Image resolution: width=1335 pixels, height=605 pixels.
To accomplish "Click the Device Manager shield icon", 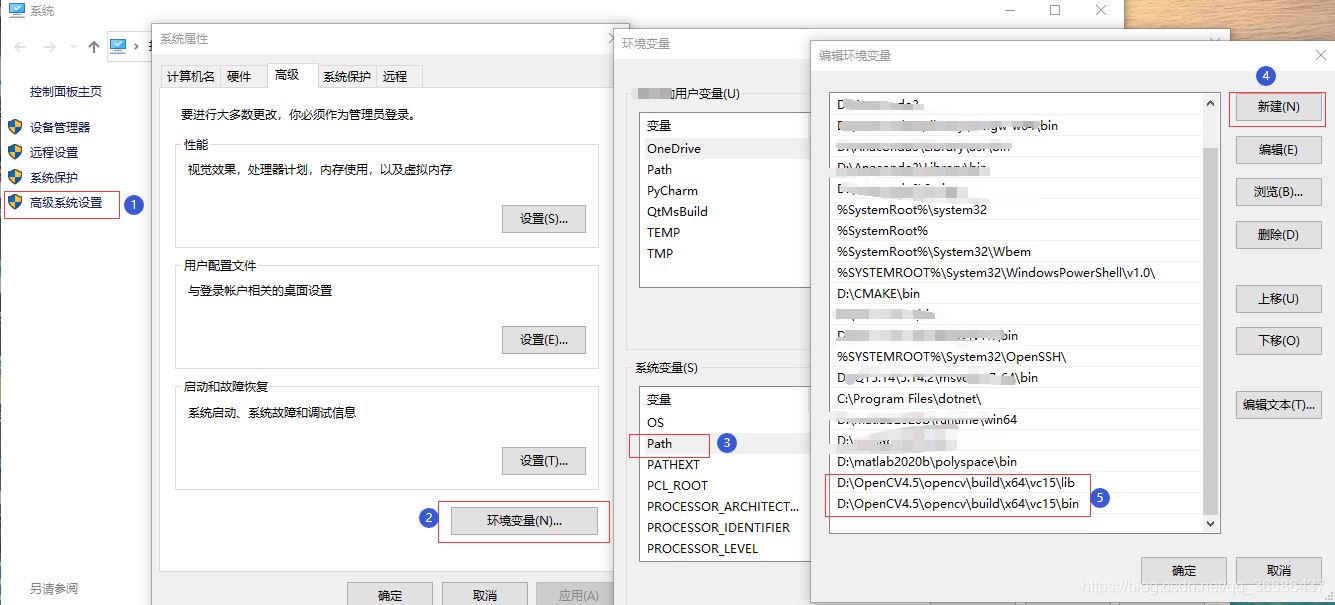I will point(14,127).
